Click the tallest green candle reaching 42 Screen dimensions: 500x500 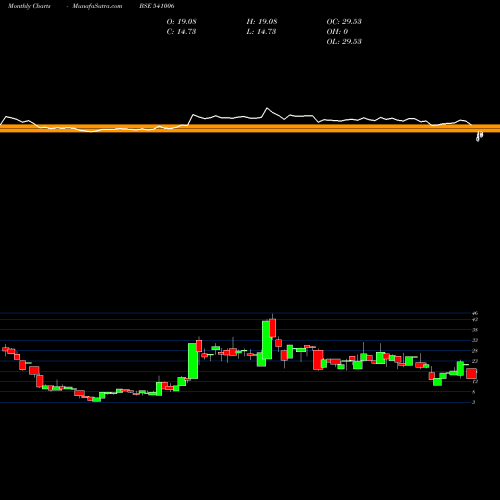(x=267, y=340)
